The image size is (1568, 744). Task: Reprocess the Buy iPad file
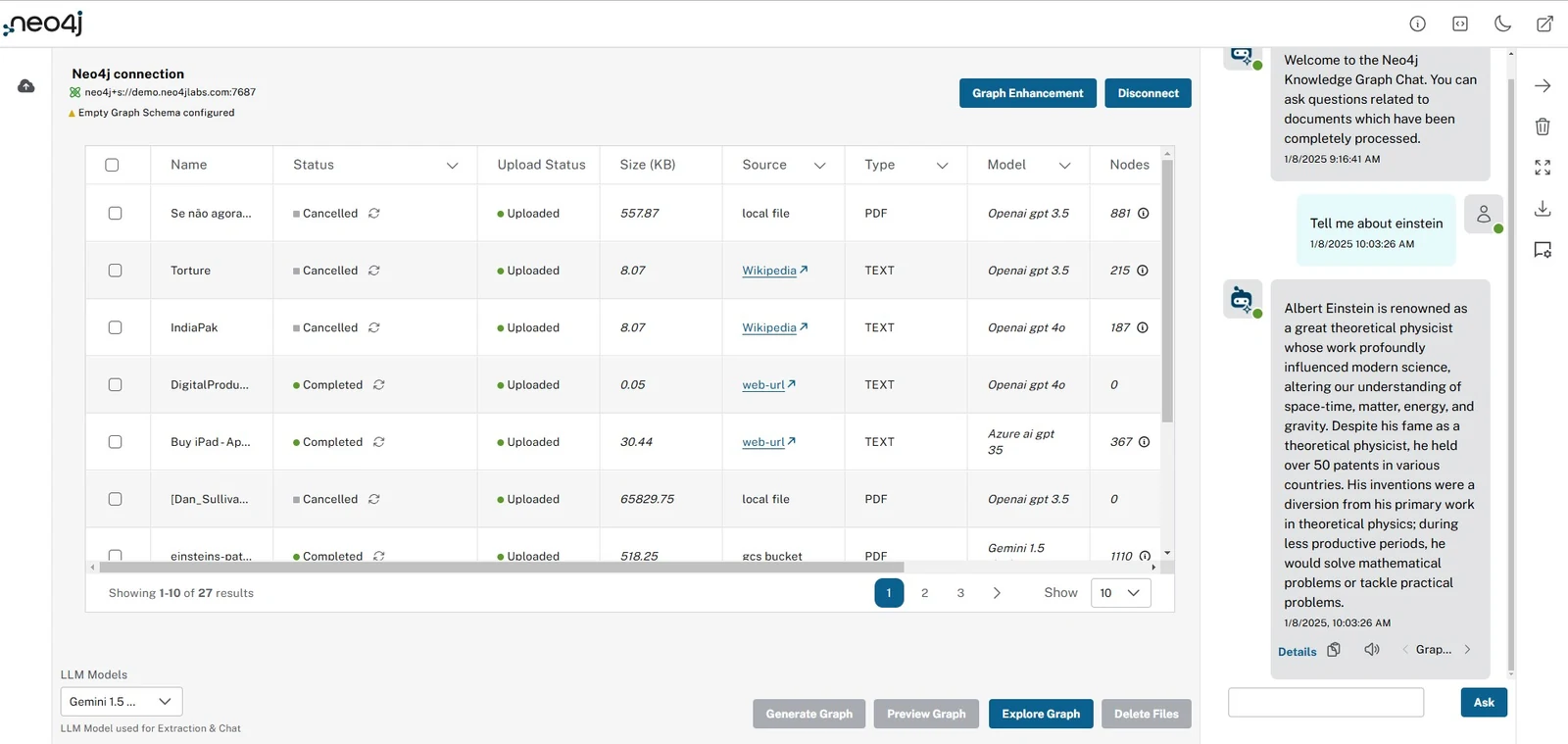point(378,442)
